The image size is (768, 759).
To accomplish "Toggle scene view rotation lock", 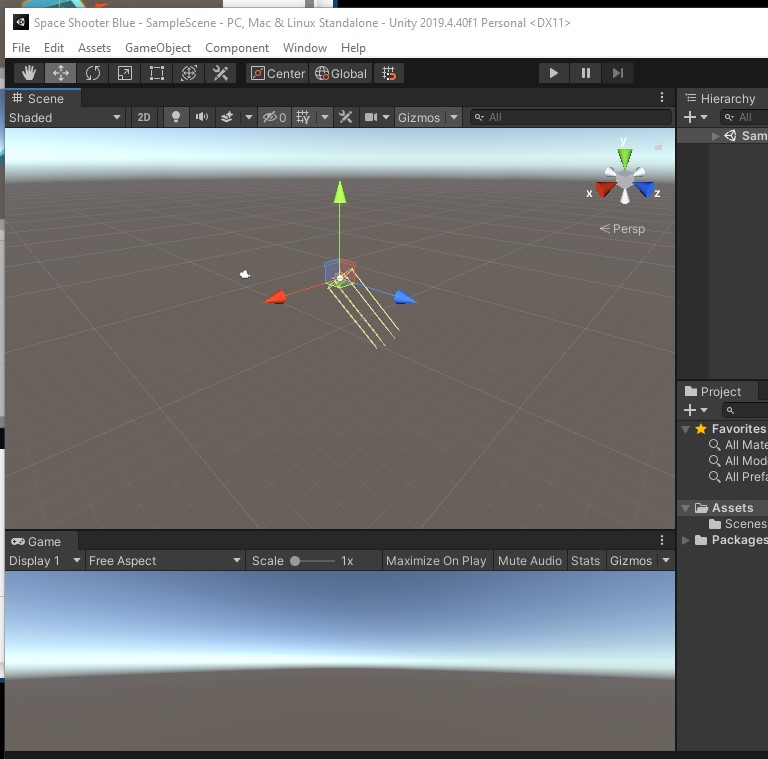I will point(658,146).
